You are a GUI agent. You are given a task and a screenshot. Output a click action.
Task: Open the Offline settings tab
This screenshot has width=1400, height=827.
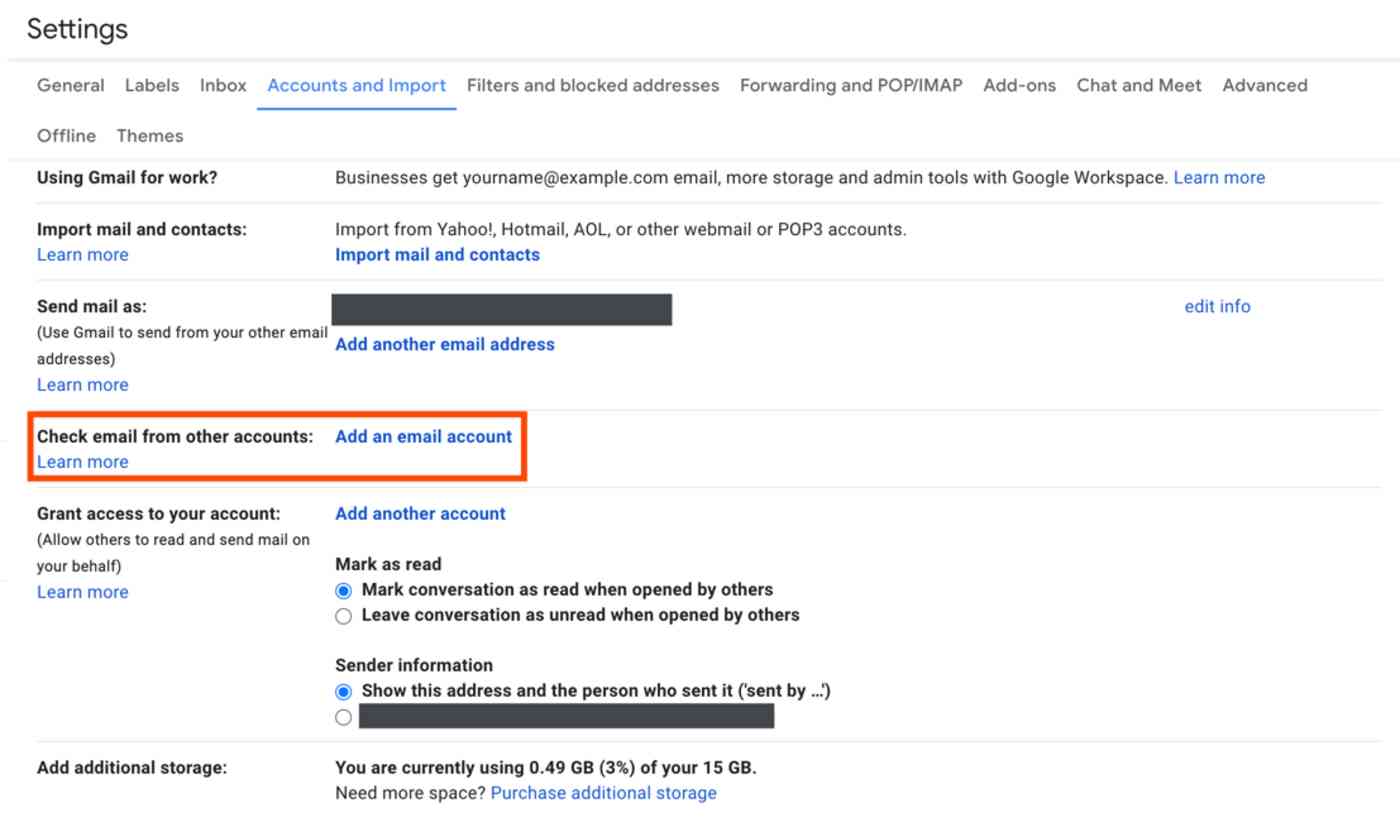[67, 135]
